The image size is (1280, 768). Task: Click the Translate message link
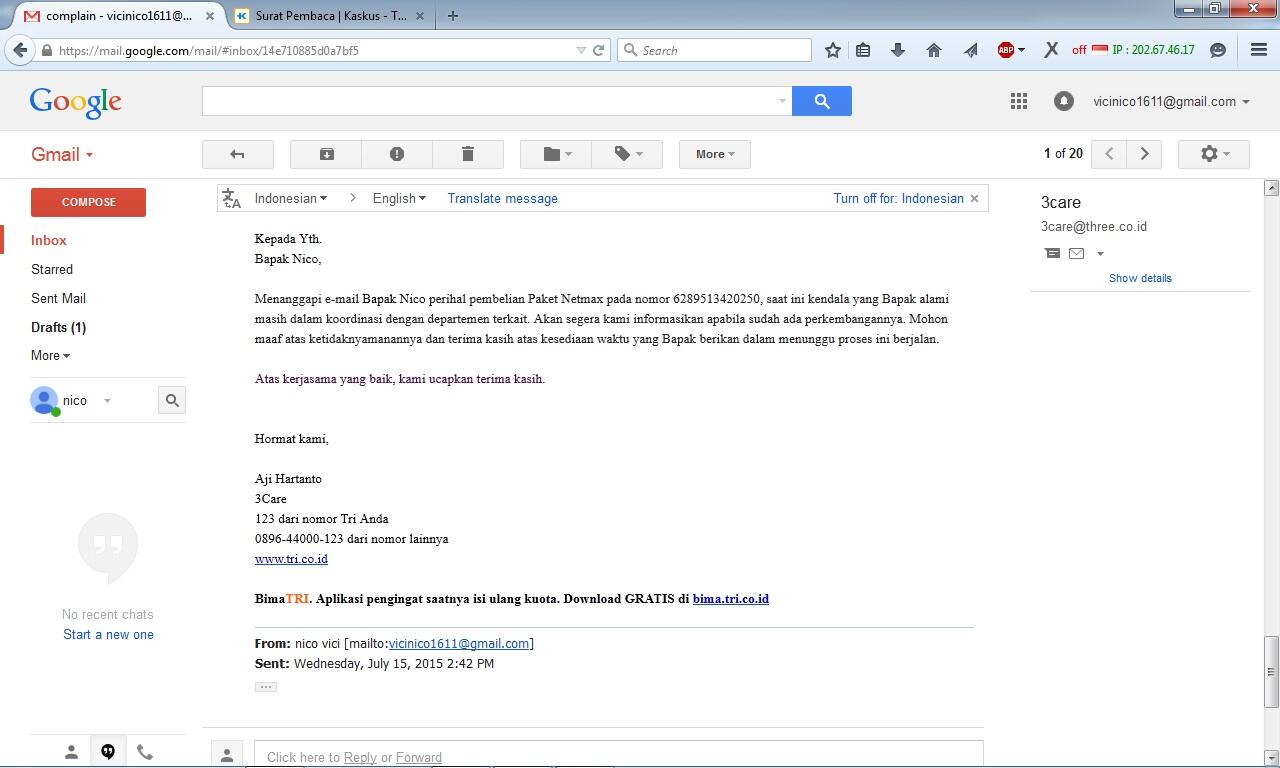pyautogui.click(x=502, y=198)
